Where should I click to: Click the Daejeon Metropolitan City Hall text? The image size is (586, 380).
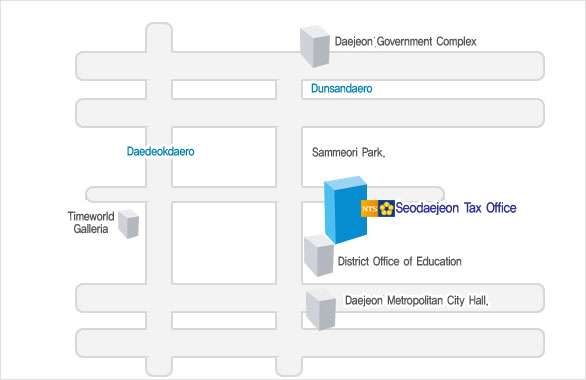point(417,300)
